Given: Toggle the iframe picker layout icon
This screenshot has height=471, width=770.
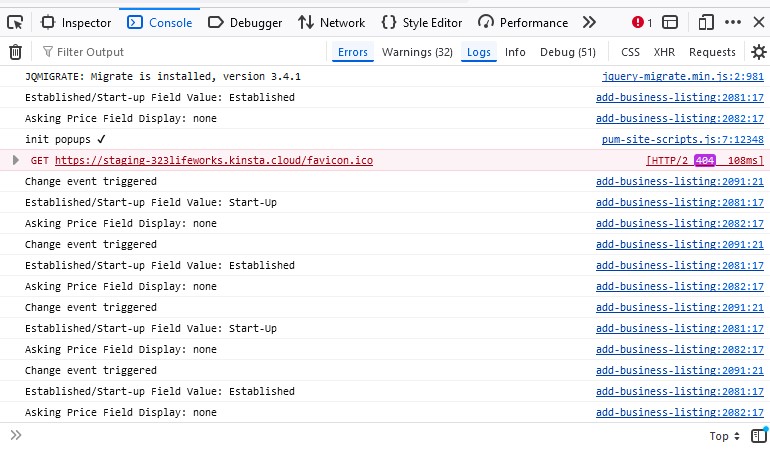Looking at the screenshot, I should tap(670, 23).
